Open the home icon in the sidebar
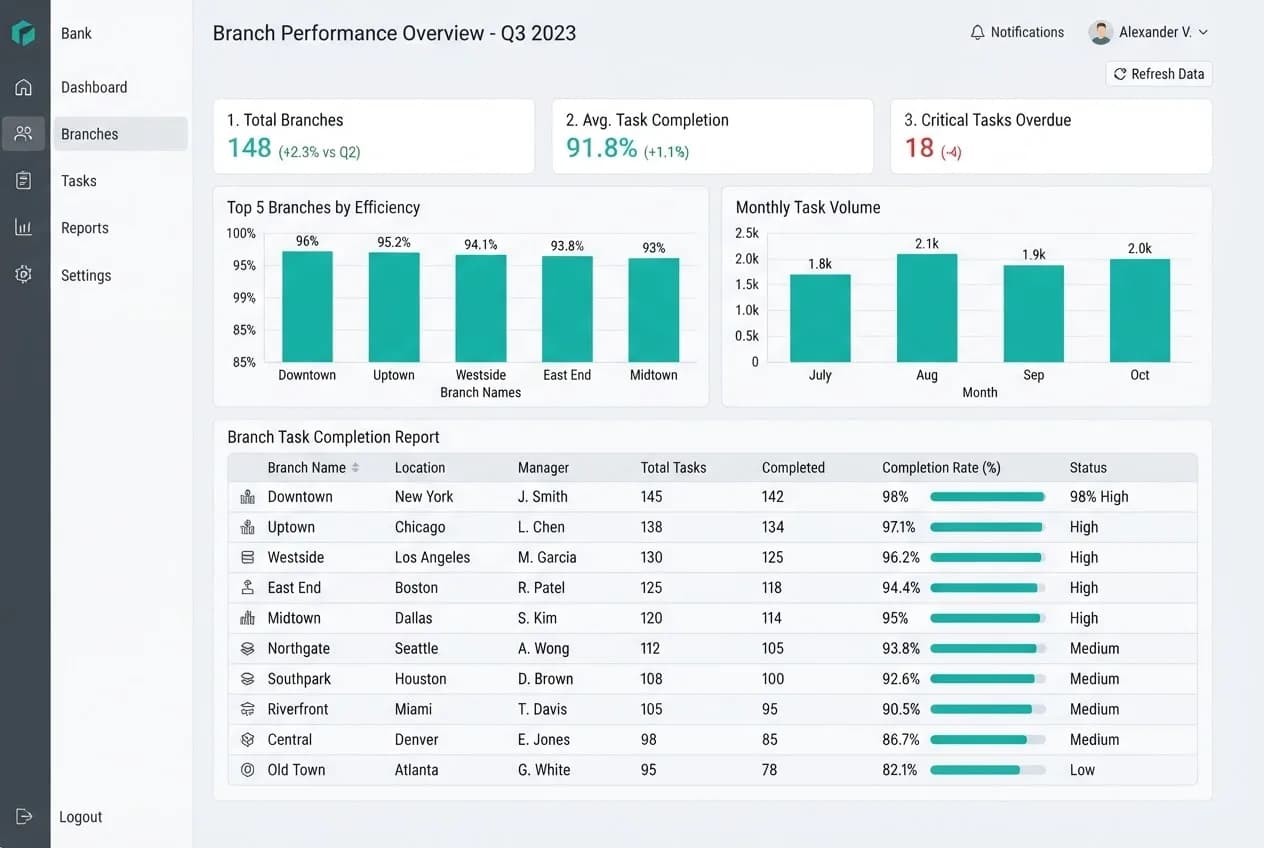The width and height of the screenshot is (1264, 848). pos(24,87)
